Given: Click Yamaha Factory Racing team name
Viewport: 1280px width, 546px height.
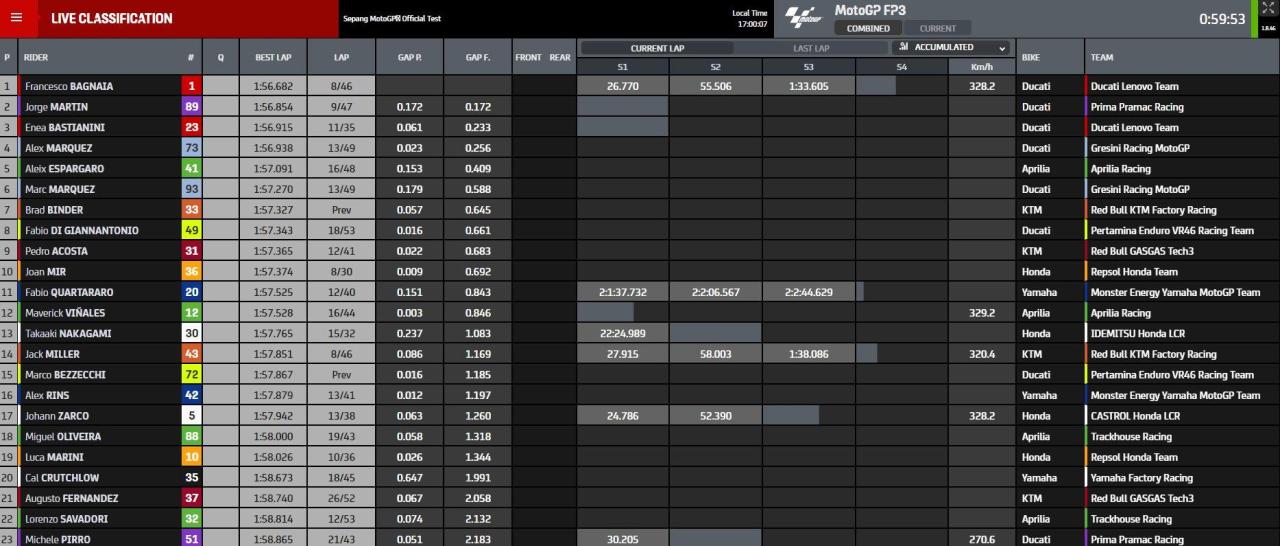Looking at the screenshot, I should 1141,478.
